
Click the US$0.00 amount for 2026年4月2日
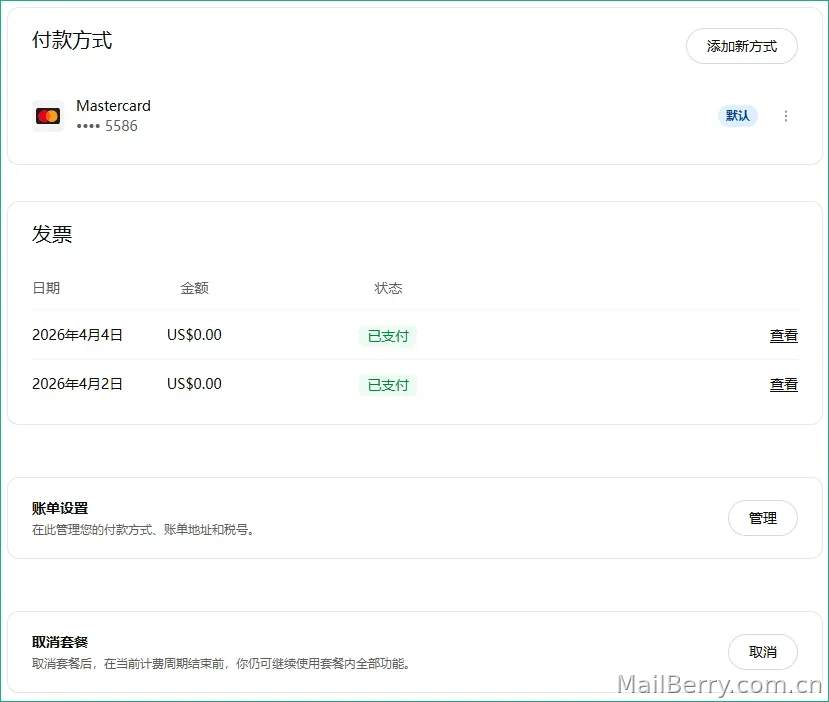[194, 384]
